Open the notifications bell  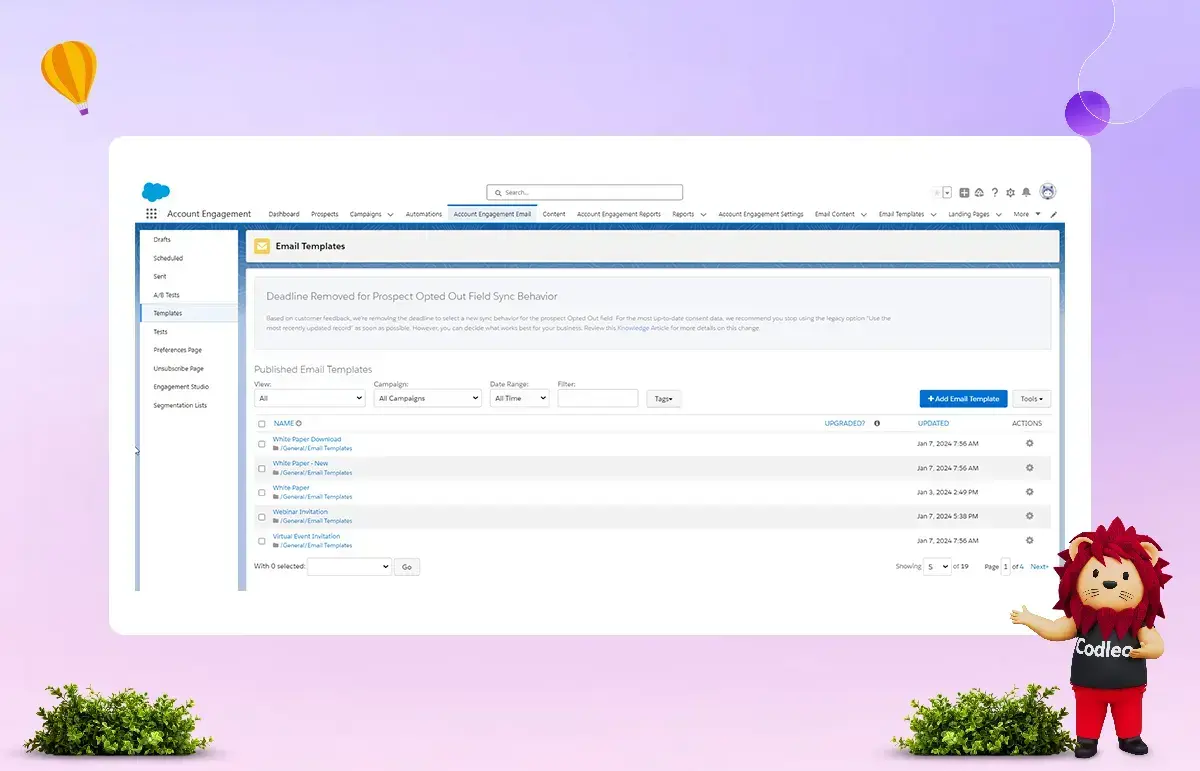pyautogui.click(x=1026, y=193)
